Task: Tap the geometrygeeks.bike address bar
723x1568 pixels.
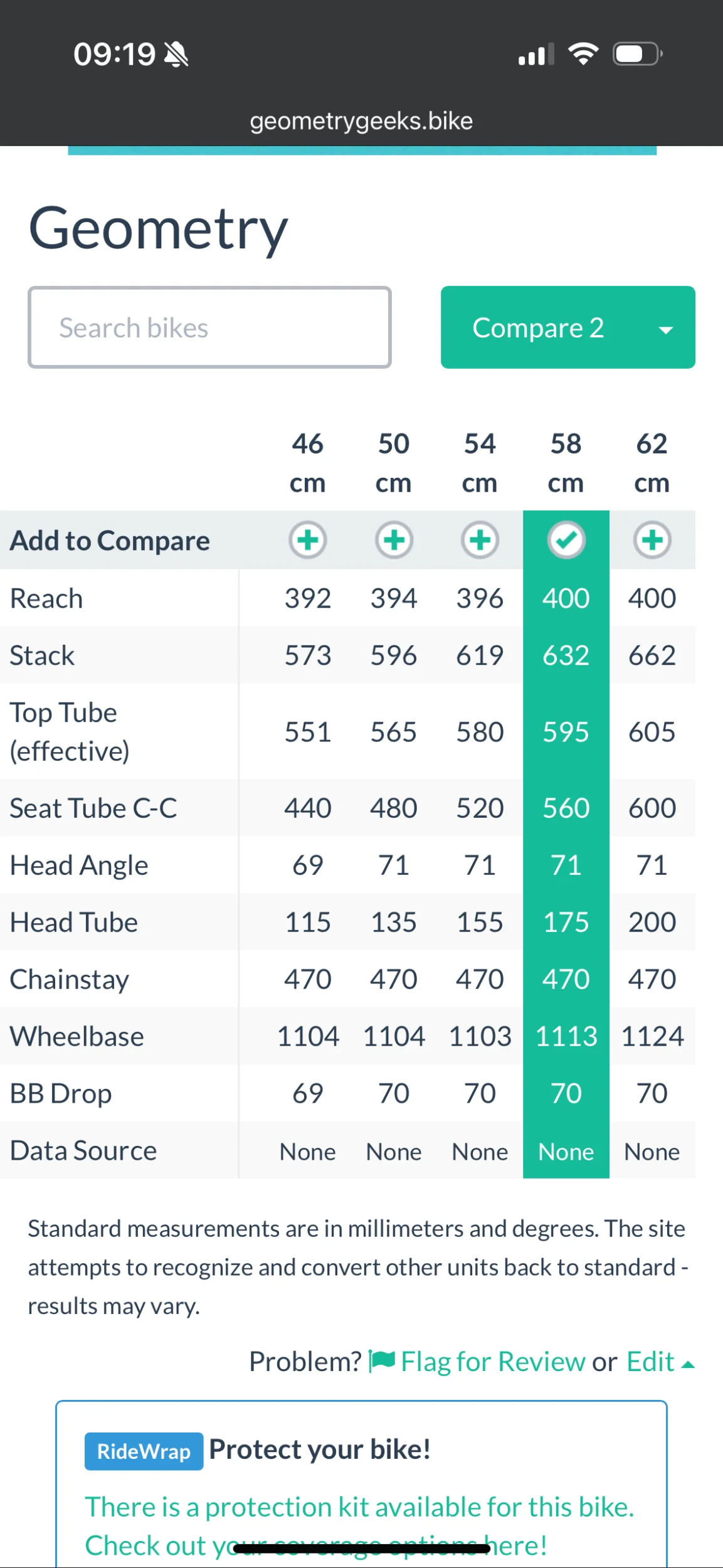Action: pyautogui.click(x=361, y=121)
